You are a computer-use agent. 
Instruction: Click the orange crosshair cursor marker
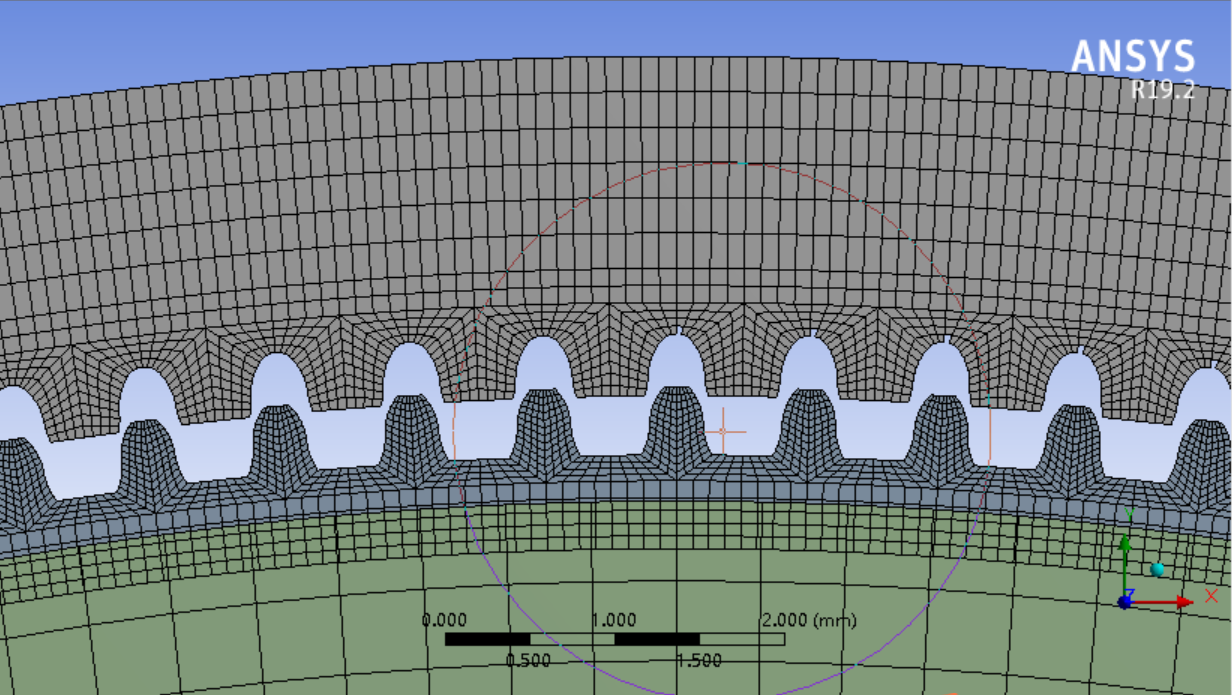(x=723, y=431)
